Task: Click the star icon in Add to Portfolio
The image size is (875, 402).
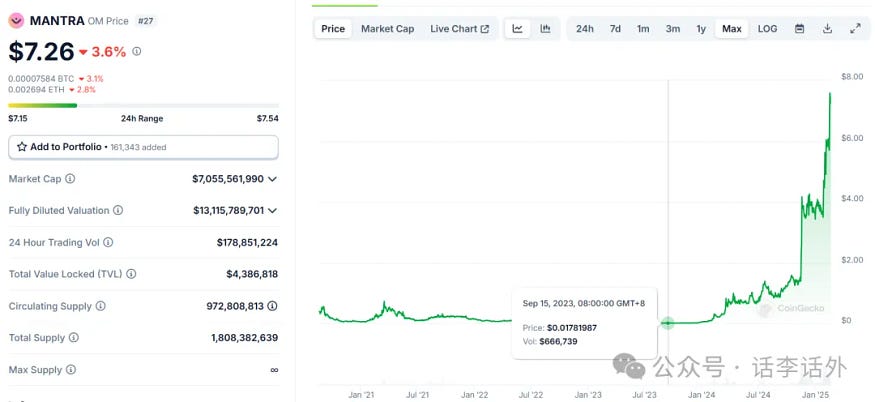Action: pyautogui.click(x=22, y=147)
